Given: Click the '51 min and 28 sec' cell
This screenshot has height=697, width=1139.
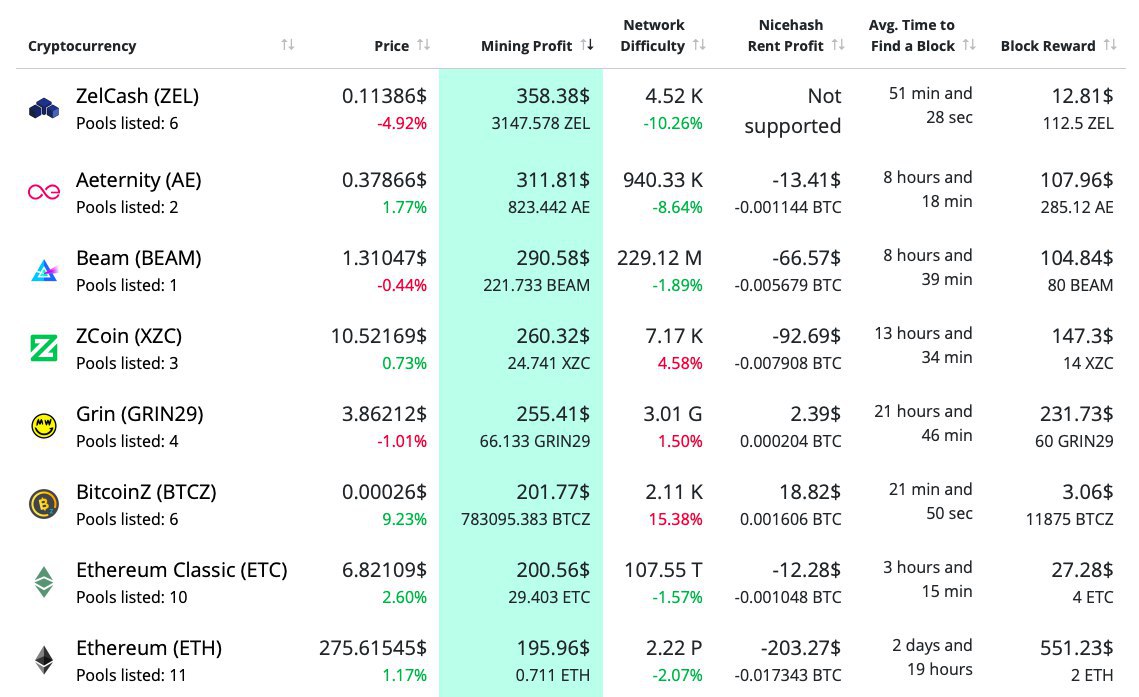Looking at the screenshot, I should coord(931,105).
